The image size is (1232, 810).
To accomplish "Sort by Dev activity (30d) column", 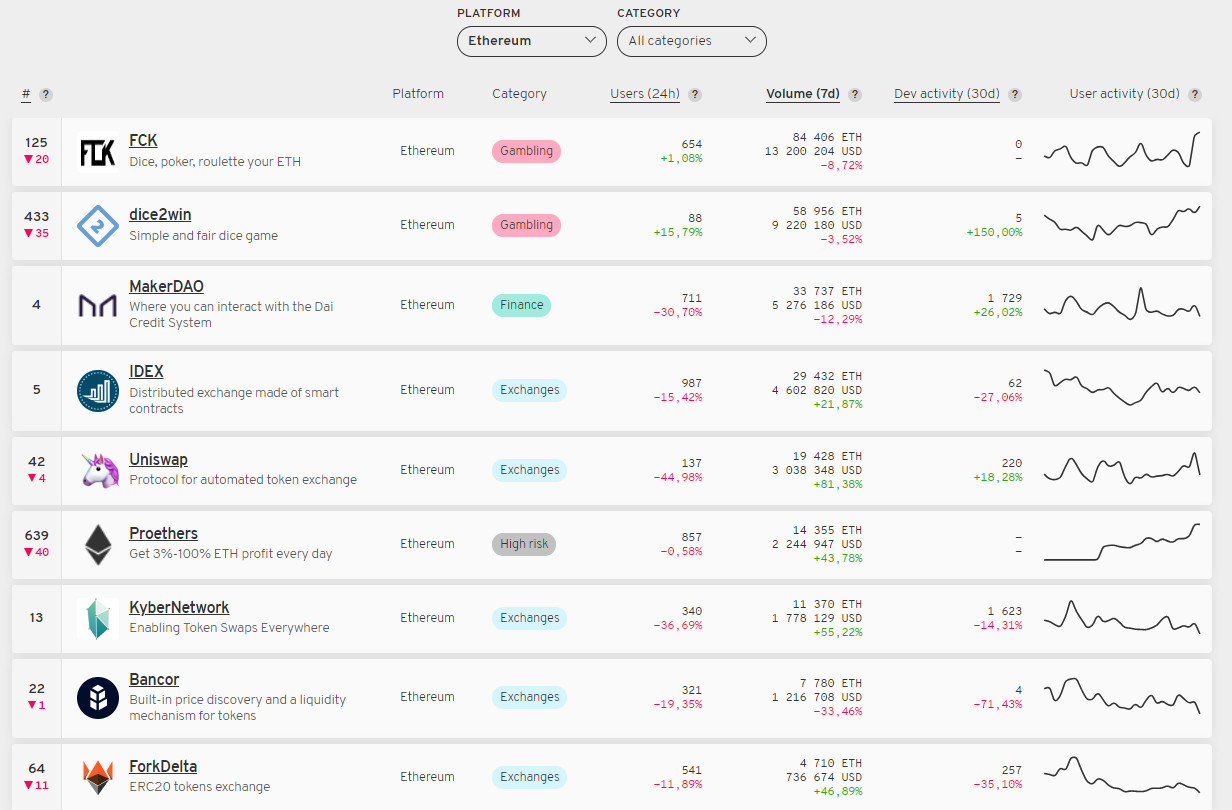I will [947, 94].
